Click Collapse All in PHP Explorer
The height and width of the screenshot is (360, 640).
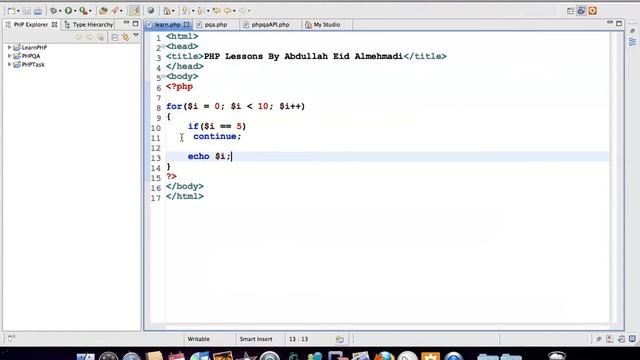[x=115, y=38]
